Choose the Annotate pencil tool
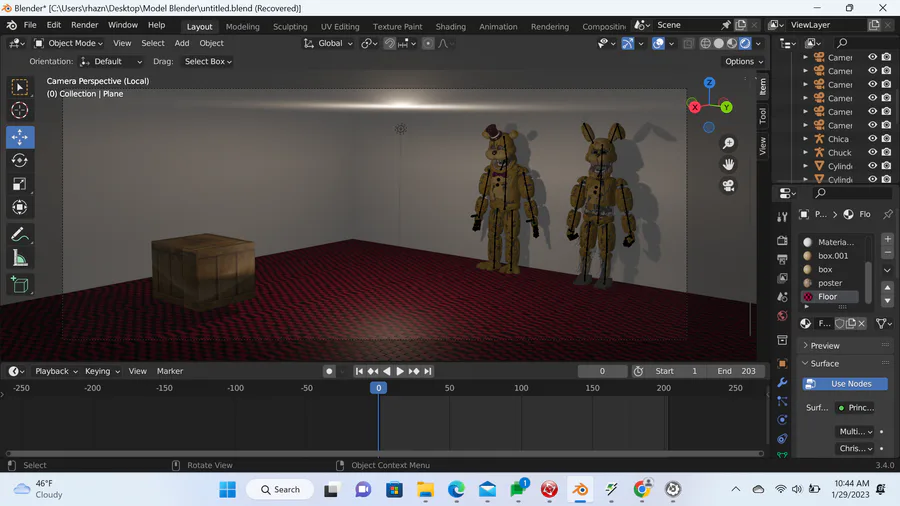The width and height of the screenshot is (900, 506). tap(20, 235)
